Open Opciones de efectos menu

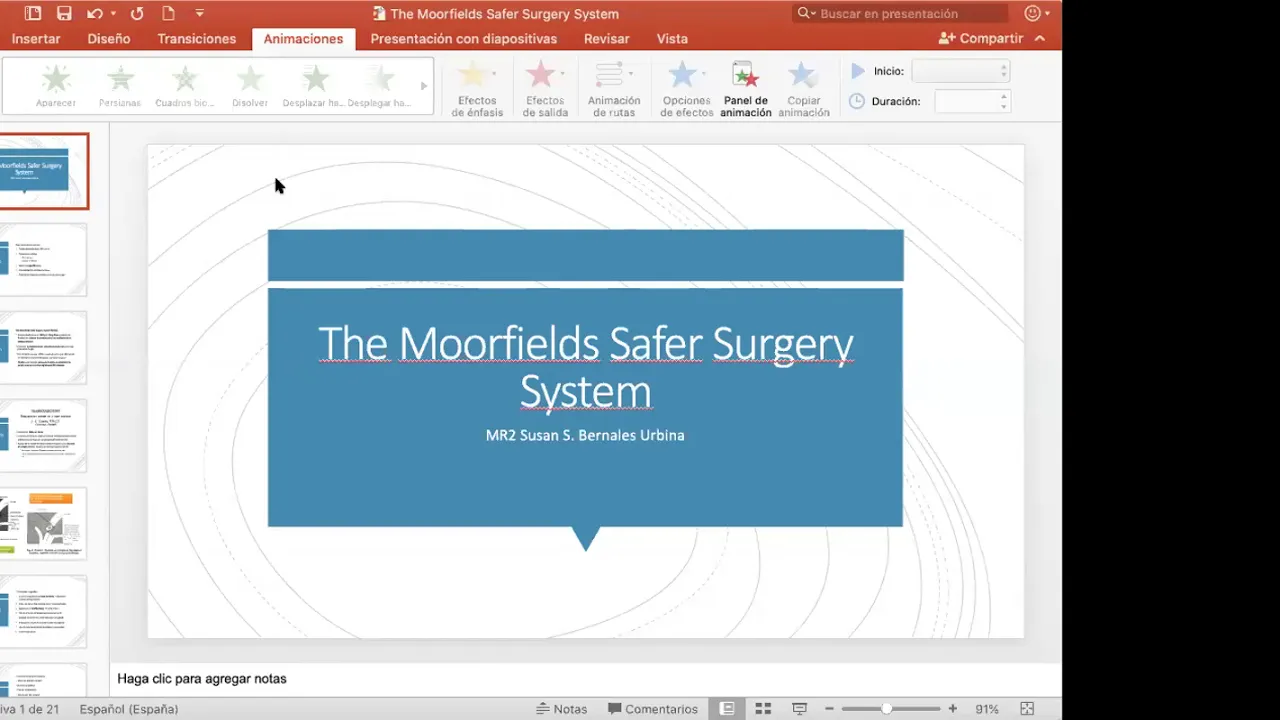click(x=686, y=89)
